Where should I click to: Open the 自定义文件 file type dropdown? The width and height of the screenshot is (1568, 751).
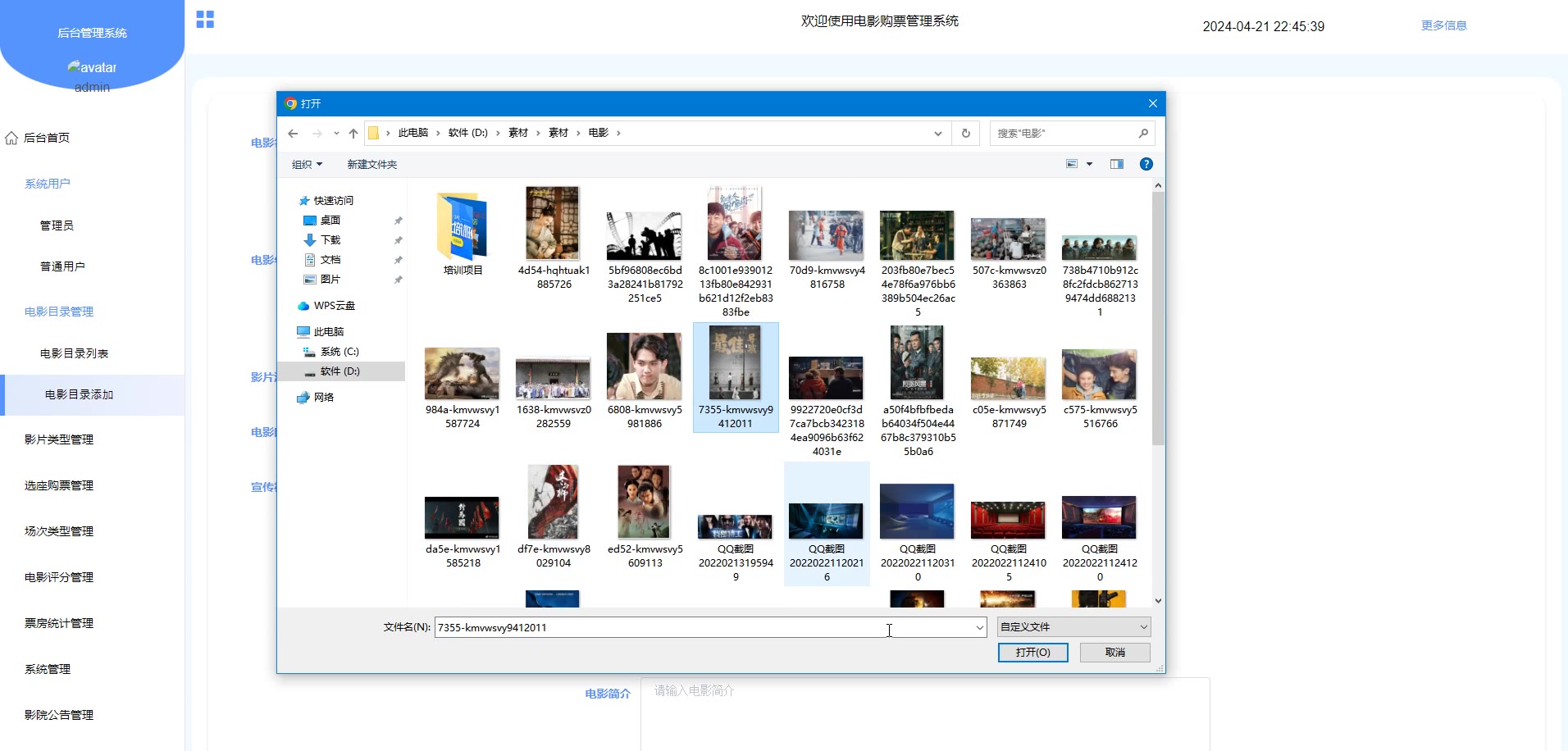pos(1073,627)
